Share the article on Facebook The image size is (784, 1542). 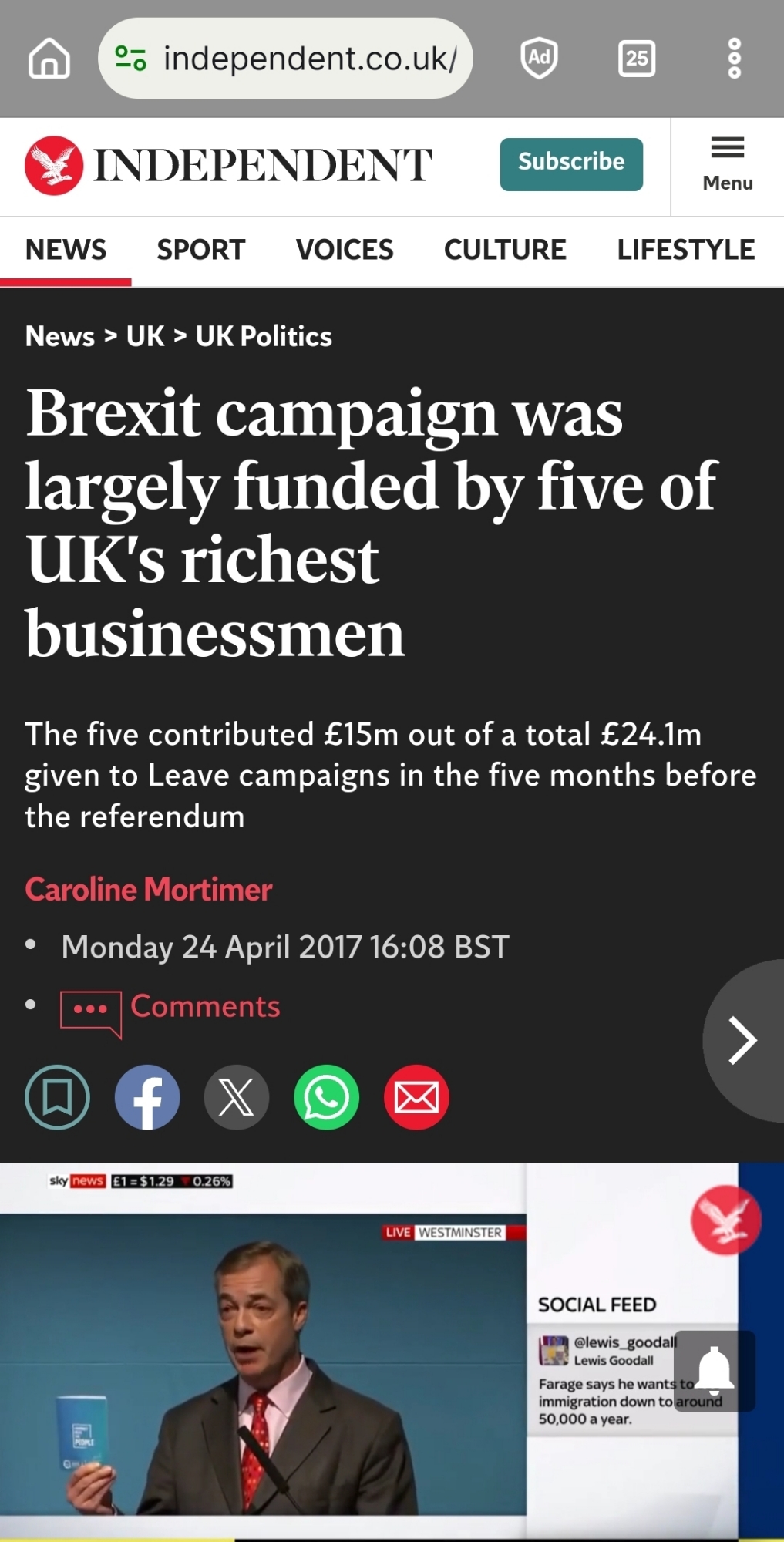click(x=147, y=1097)
